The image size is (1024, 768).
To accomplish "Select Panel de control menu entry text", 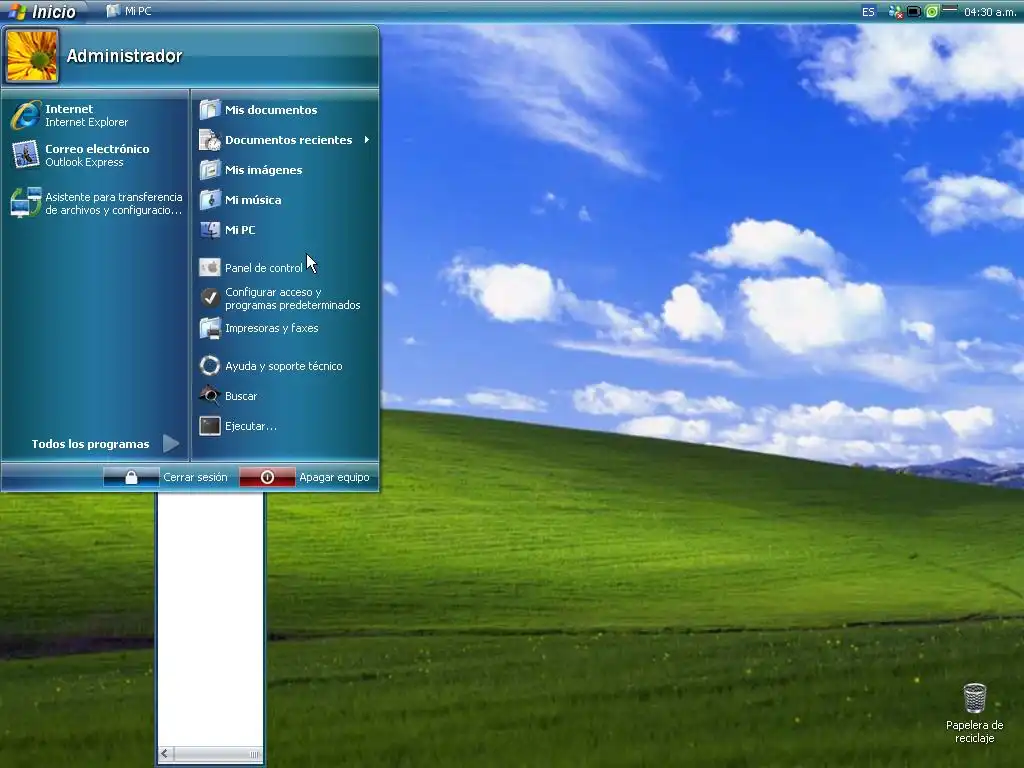I will point(264,268).
